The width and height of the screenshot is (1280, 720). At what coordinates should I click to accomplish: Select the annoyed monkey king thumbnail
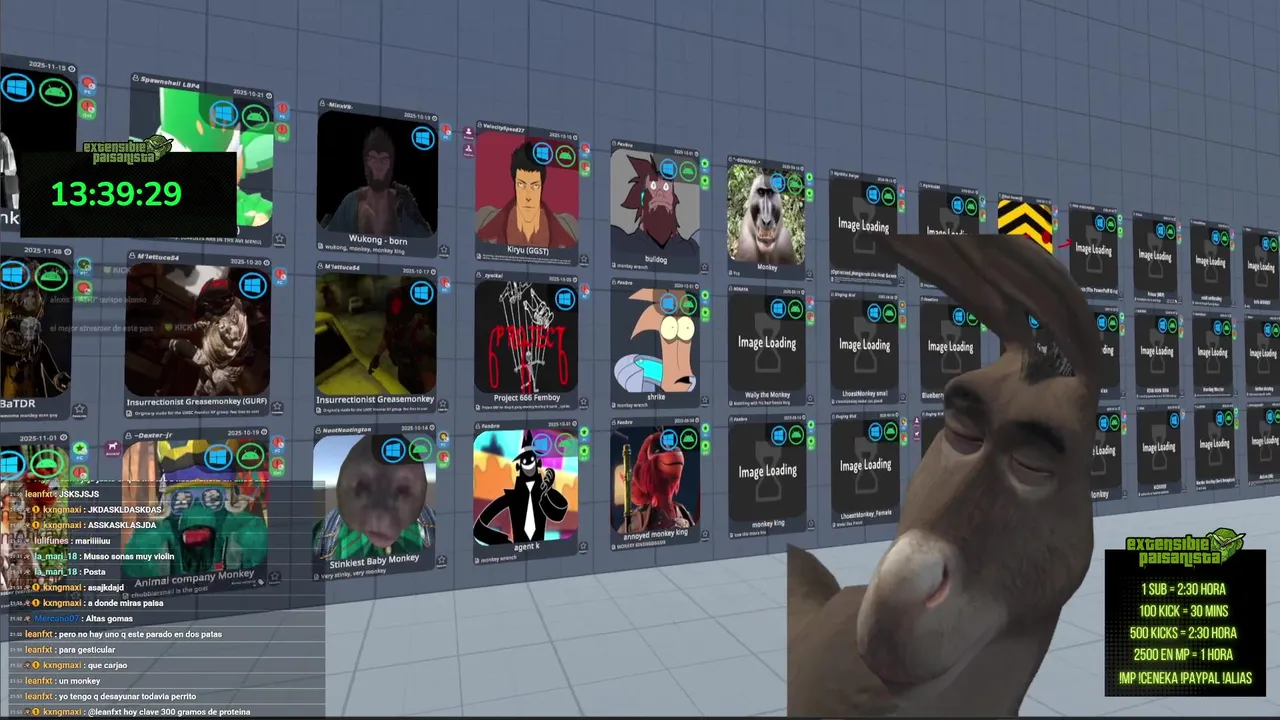[655, 479]
